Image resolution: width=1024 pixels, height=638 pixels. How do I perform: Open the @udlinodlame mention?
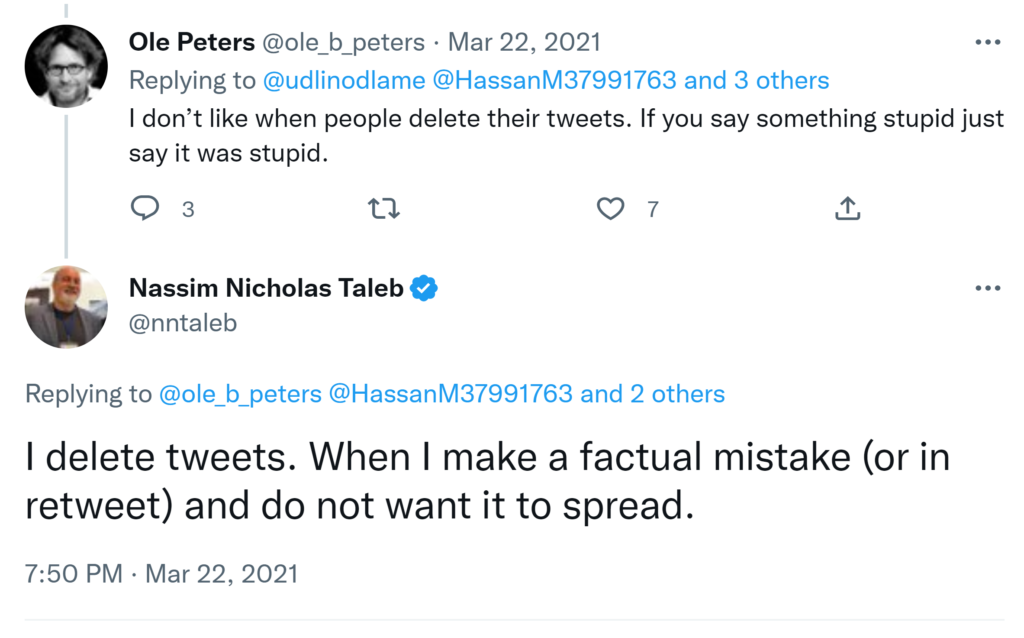(345, 80)
